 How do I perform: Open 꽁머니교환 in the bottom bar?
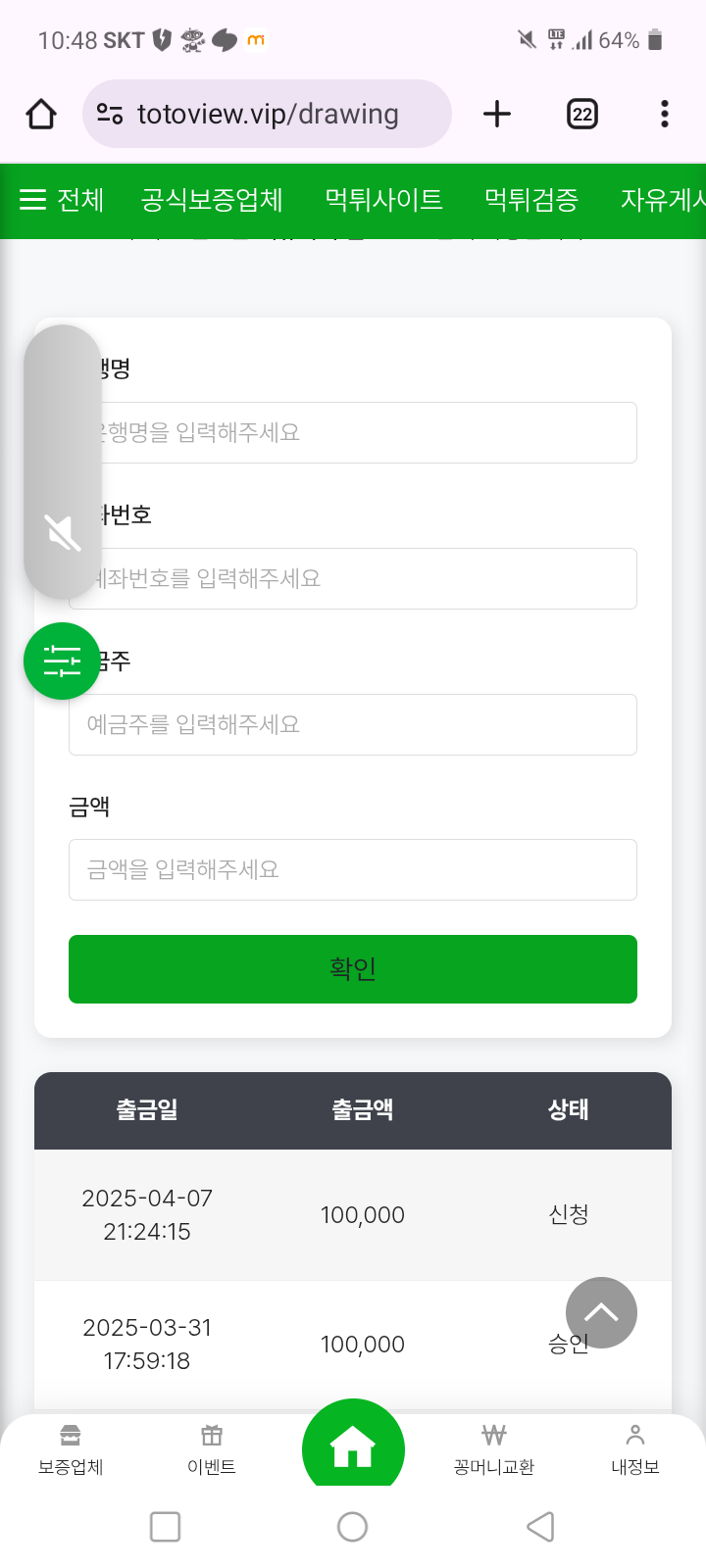tap(494, 1449)
